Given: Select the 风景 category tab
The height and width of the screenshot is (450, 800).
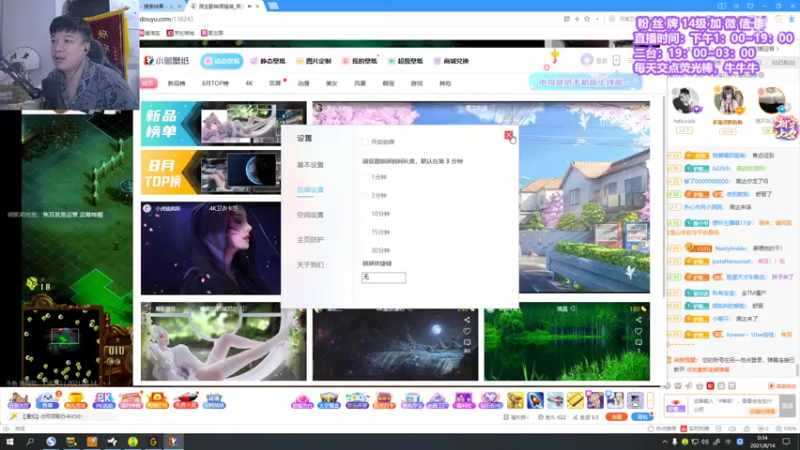Looking at the screenshot, I should tap(360, 83).
